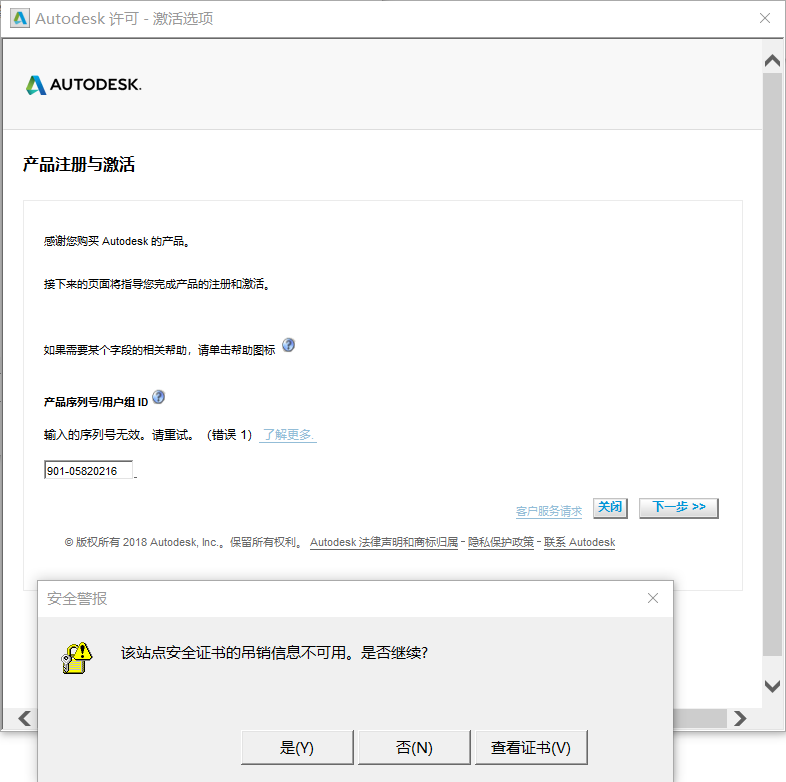786x782 pixels.
Task: Close the Autodesk 许可 window
Action: tap(764, 19)
